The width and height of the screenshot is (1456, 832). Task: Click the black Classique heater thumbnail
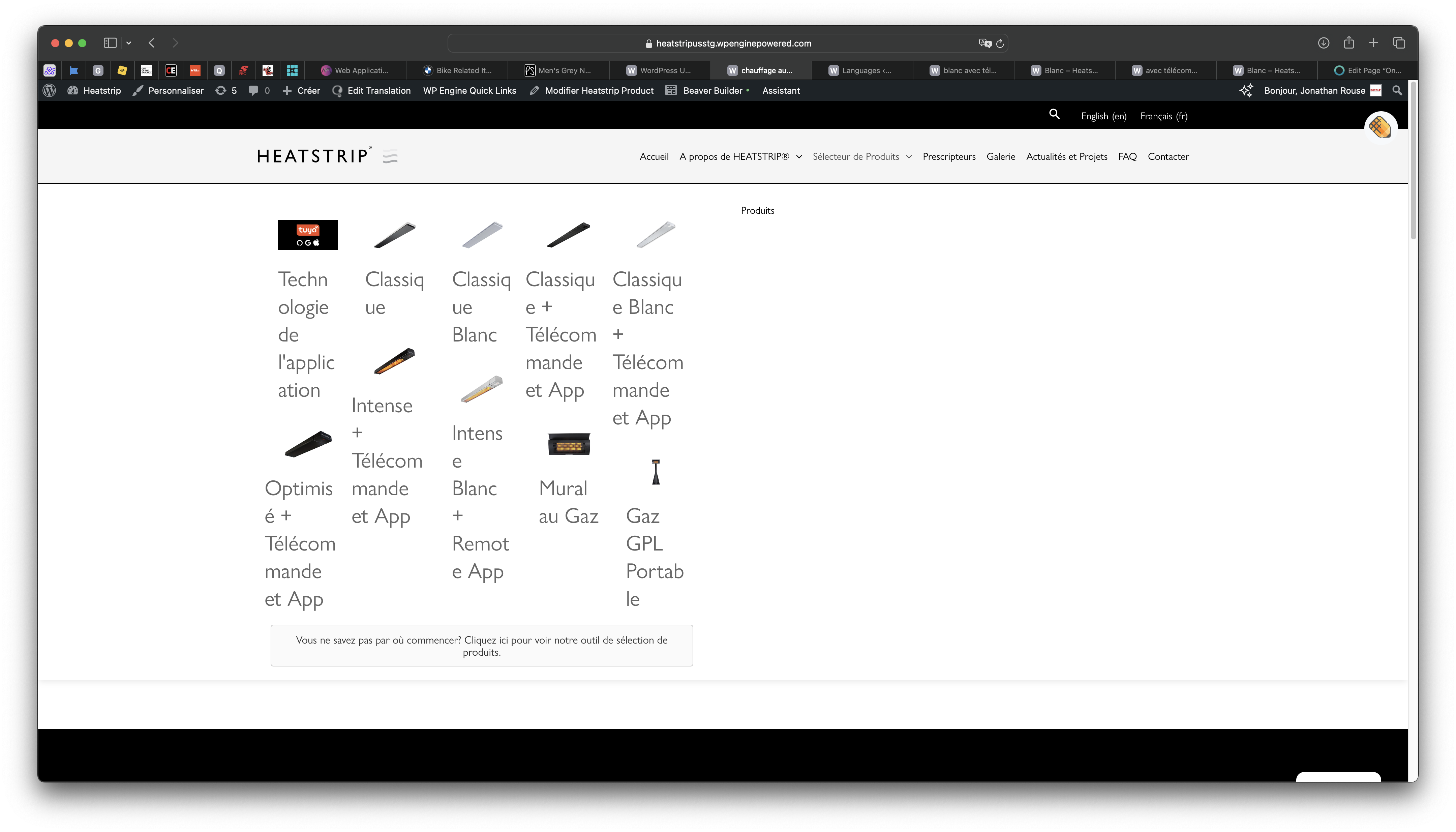(x=395, y=235)
